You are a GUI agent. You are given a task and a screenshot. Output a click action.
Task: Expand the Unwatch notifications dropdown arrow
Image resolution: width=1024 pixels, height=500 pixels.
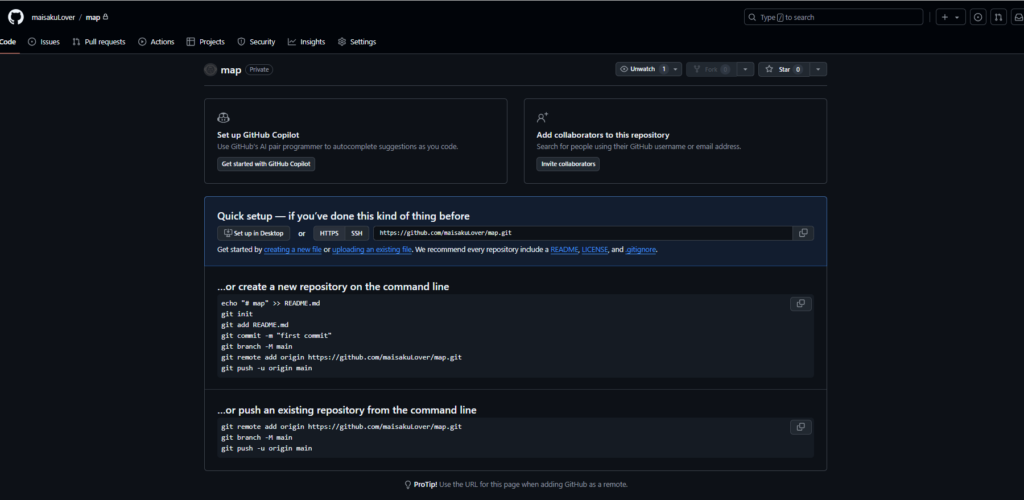(x=676, y=69)
